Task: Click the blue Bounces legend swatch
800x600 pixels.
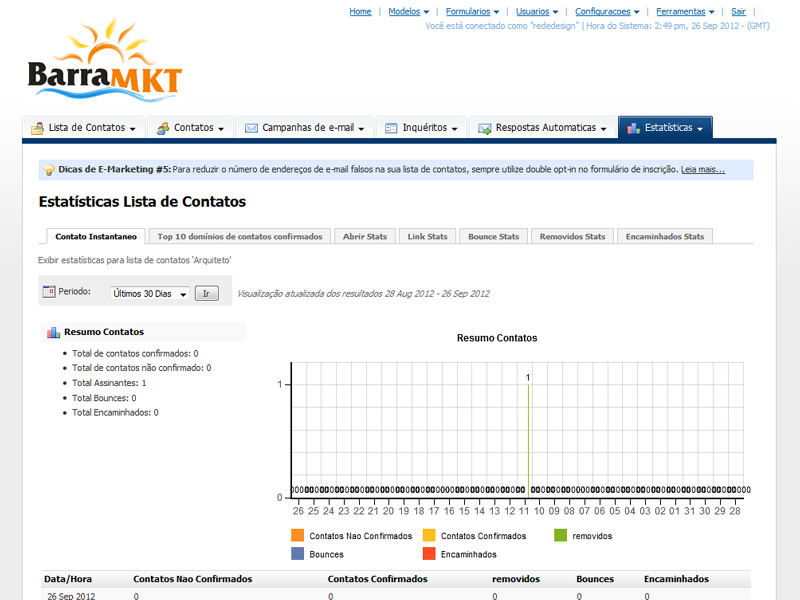Action: click(297, 554)
